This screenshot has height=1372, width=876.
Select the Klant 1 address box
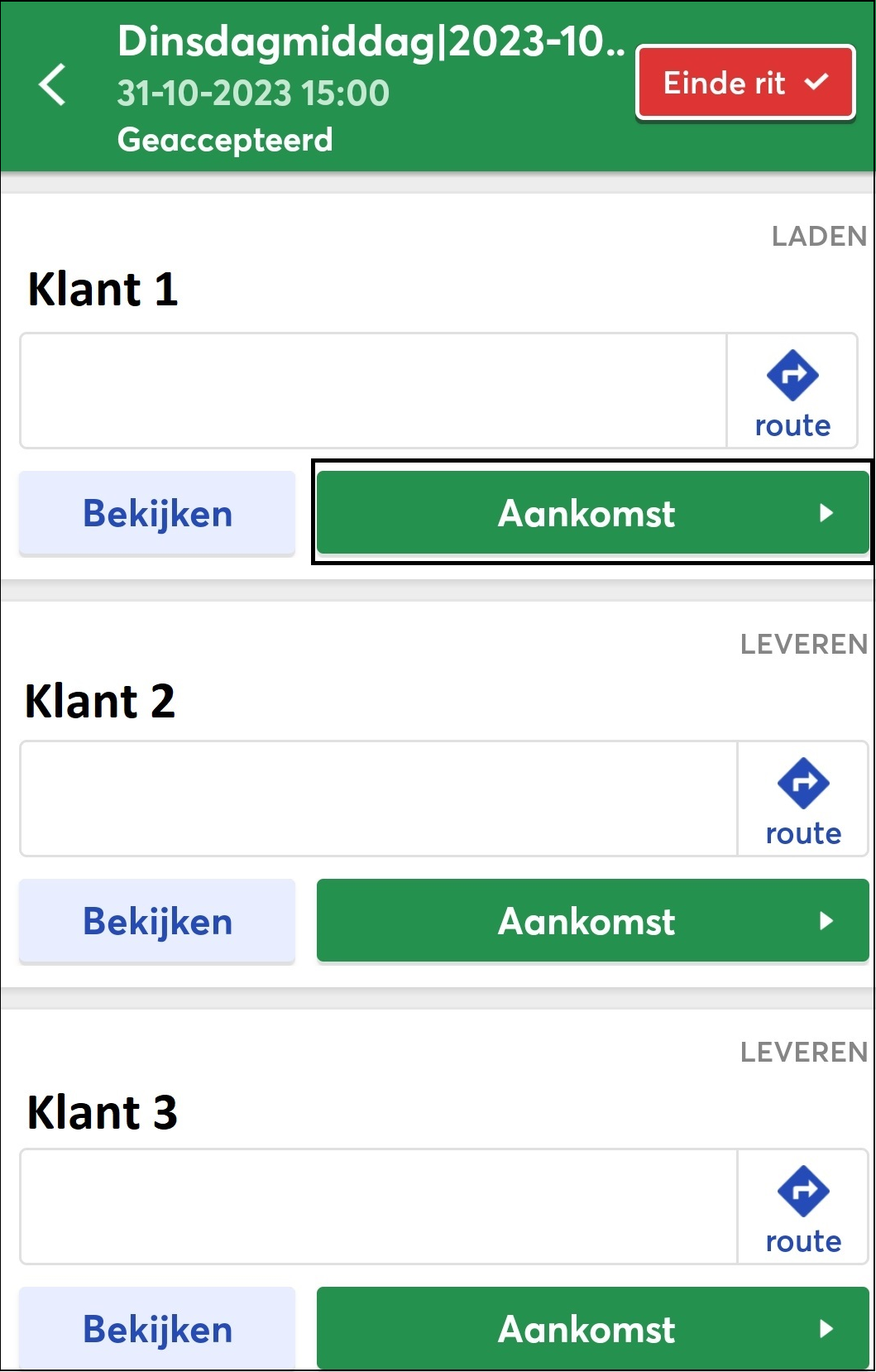(373, 391)
